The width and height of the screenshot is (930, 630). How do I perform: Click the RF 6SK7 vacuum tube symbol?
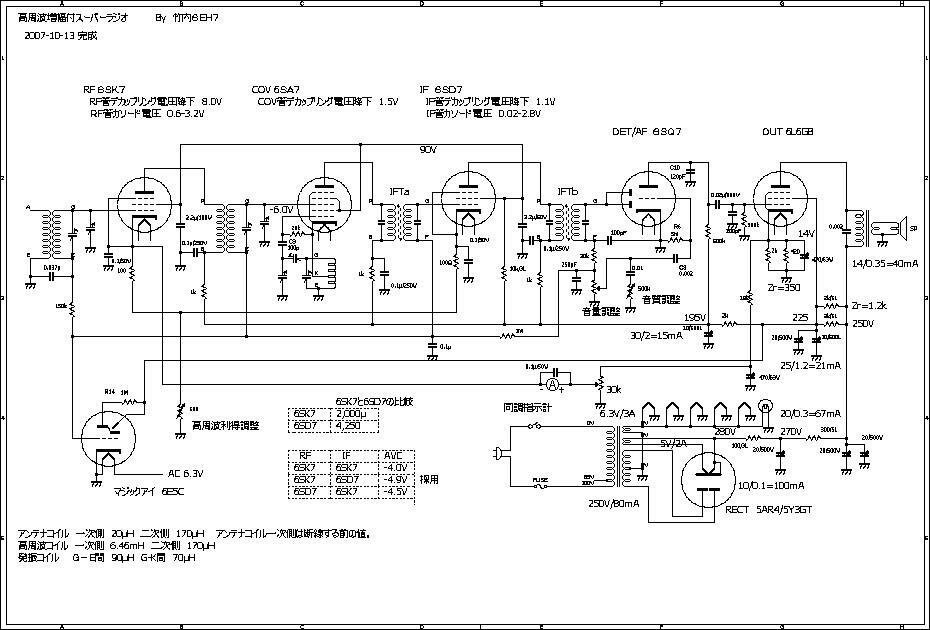coord(144,203)
